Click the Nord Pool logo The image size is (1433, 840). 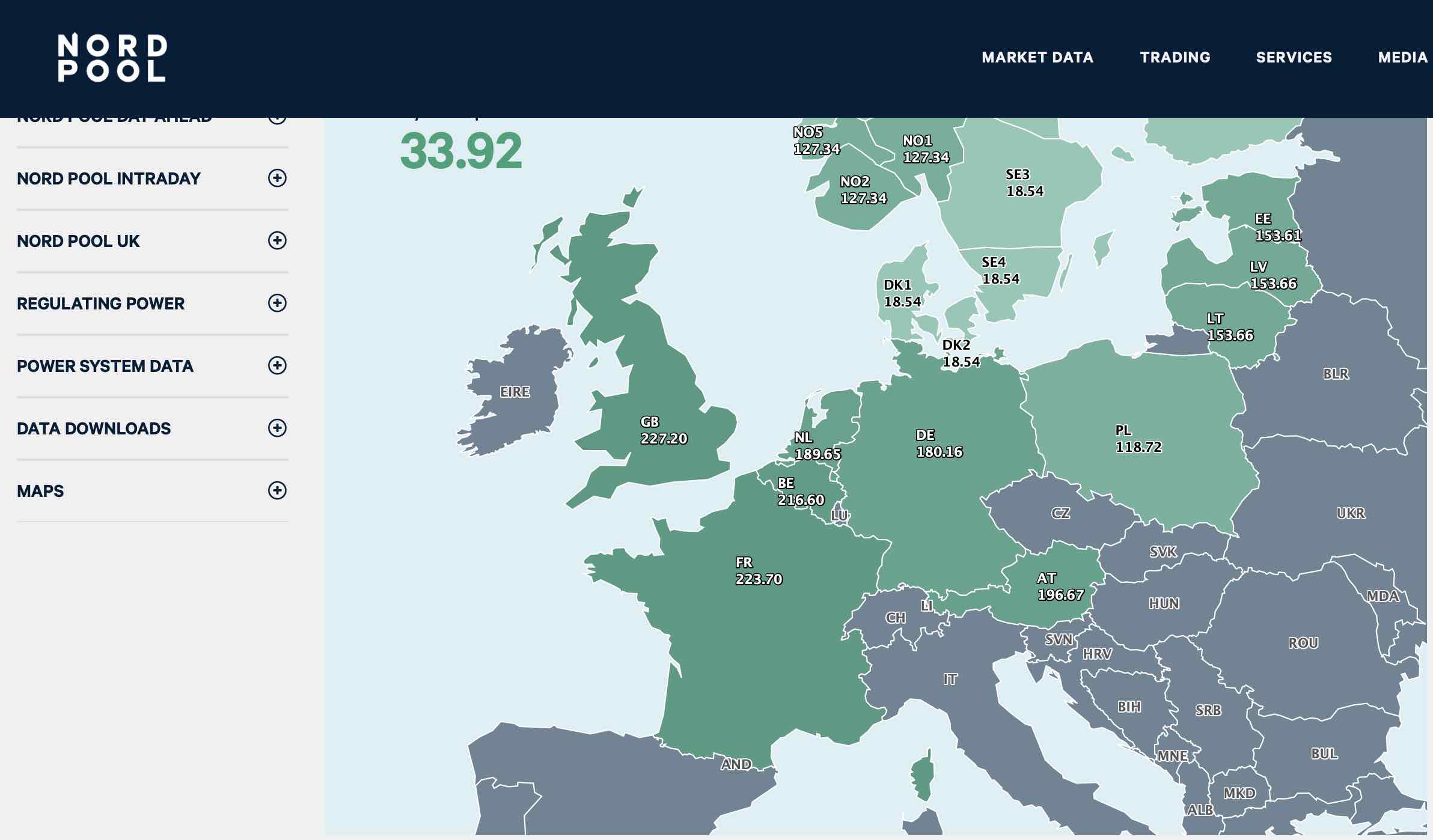tap(112, 58)
